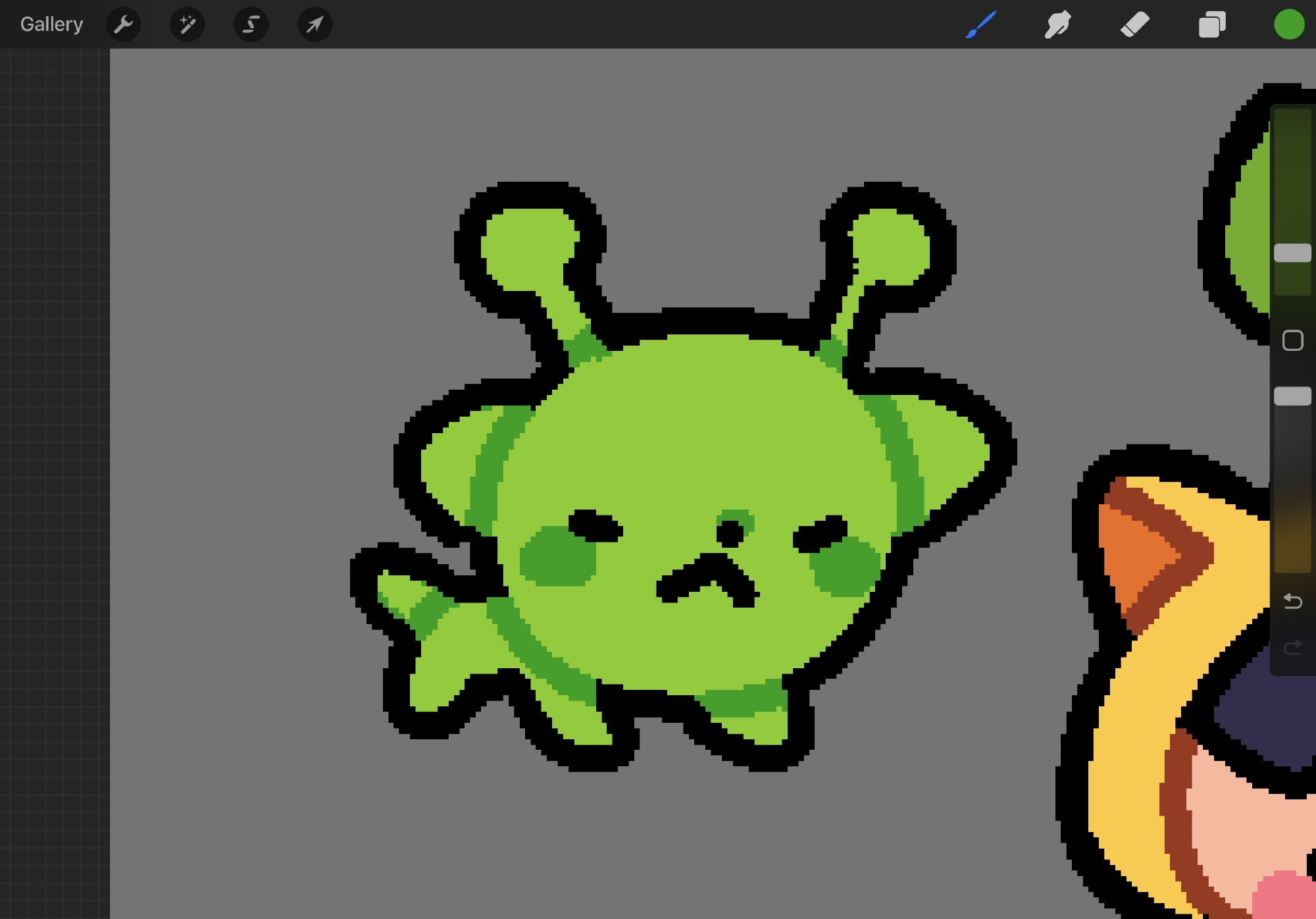Click the undo arrow on sidebar

[x=1292, y=601]
